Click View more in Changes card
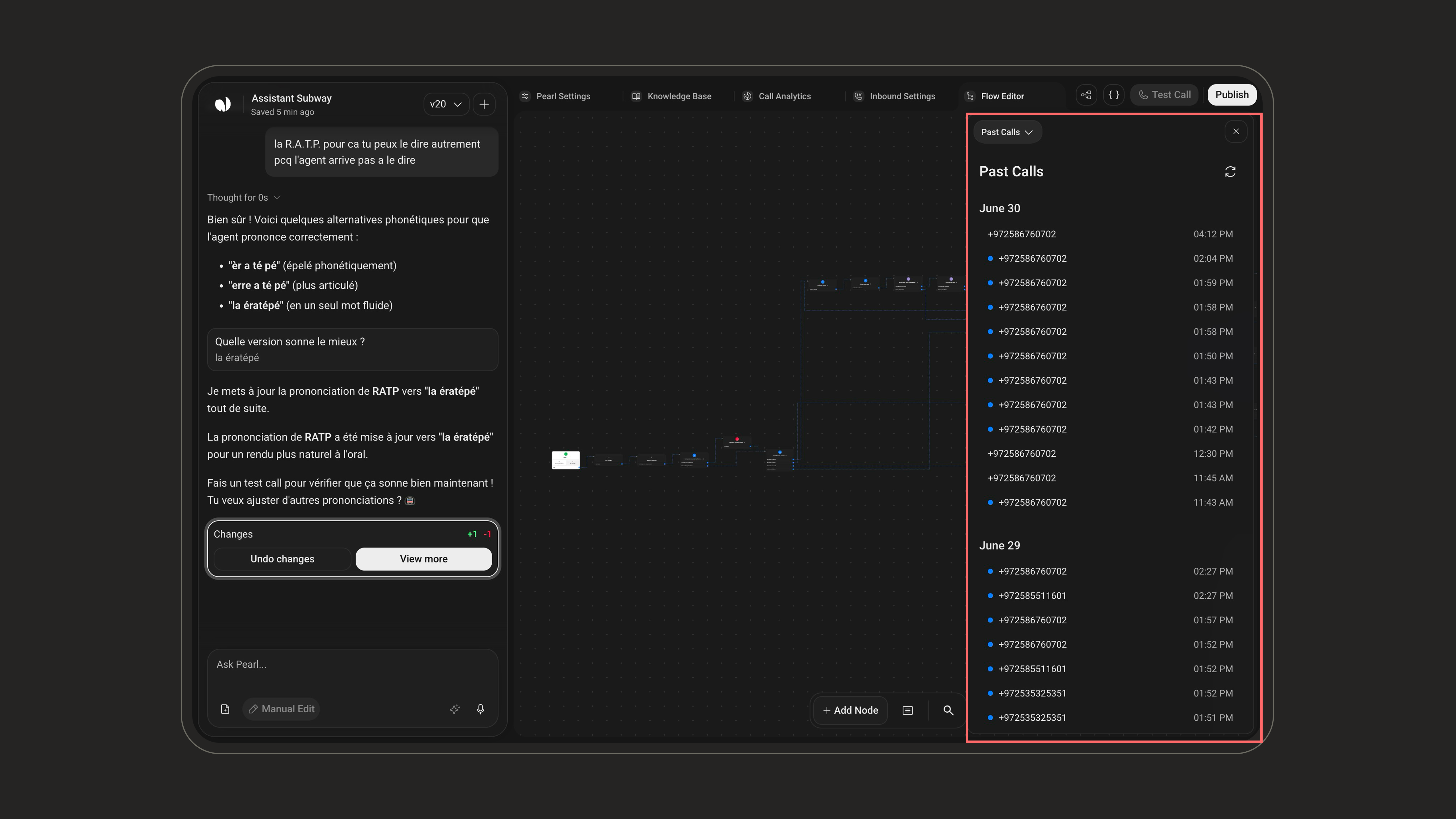This screenshot has height=819, width=1456. [x=423, y=559]
